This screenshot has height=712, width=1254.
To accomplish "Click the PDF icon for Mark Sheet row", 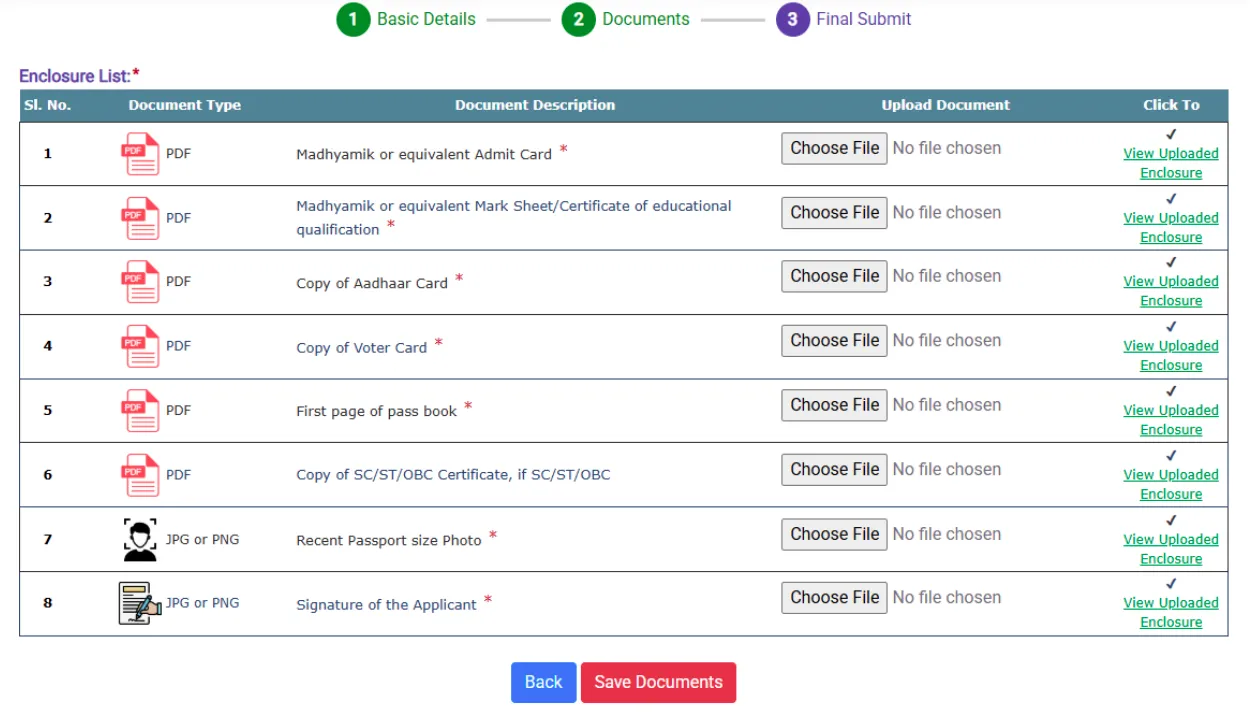I will point(140,218).
